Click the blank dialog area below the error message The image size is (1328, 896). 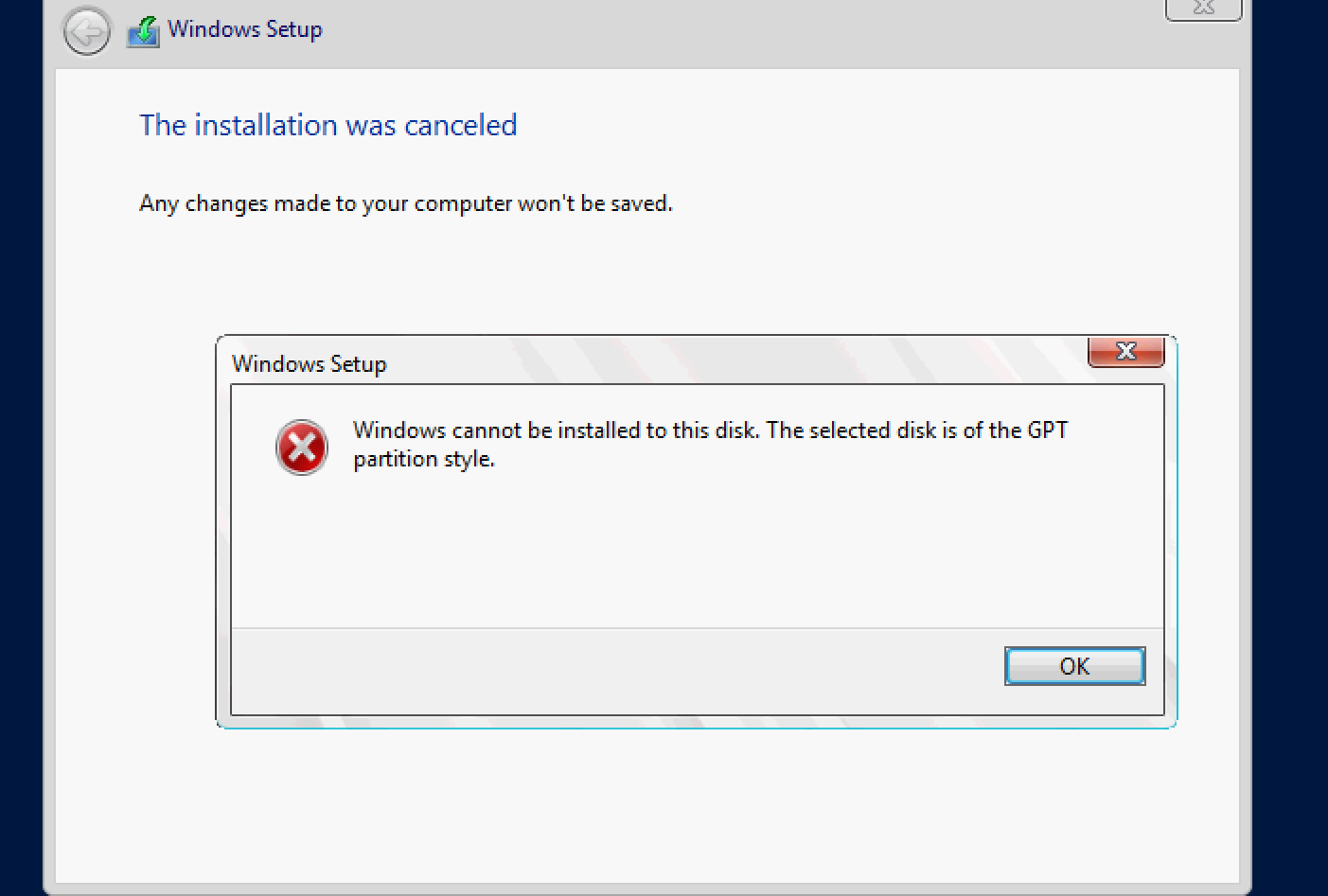point(697,549)
